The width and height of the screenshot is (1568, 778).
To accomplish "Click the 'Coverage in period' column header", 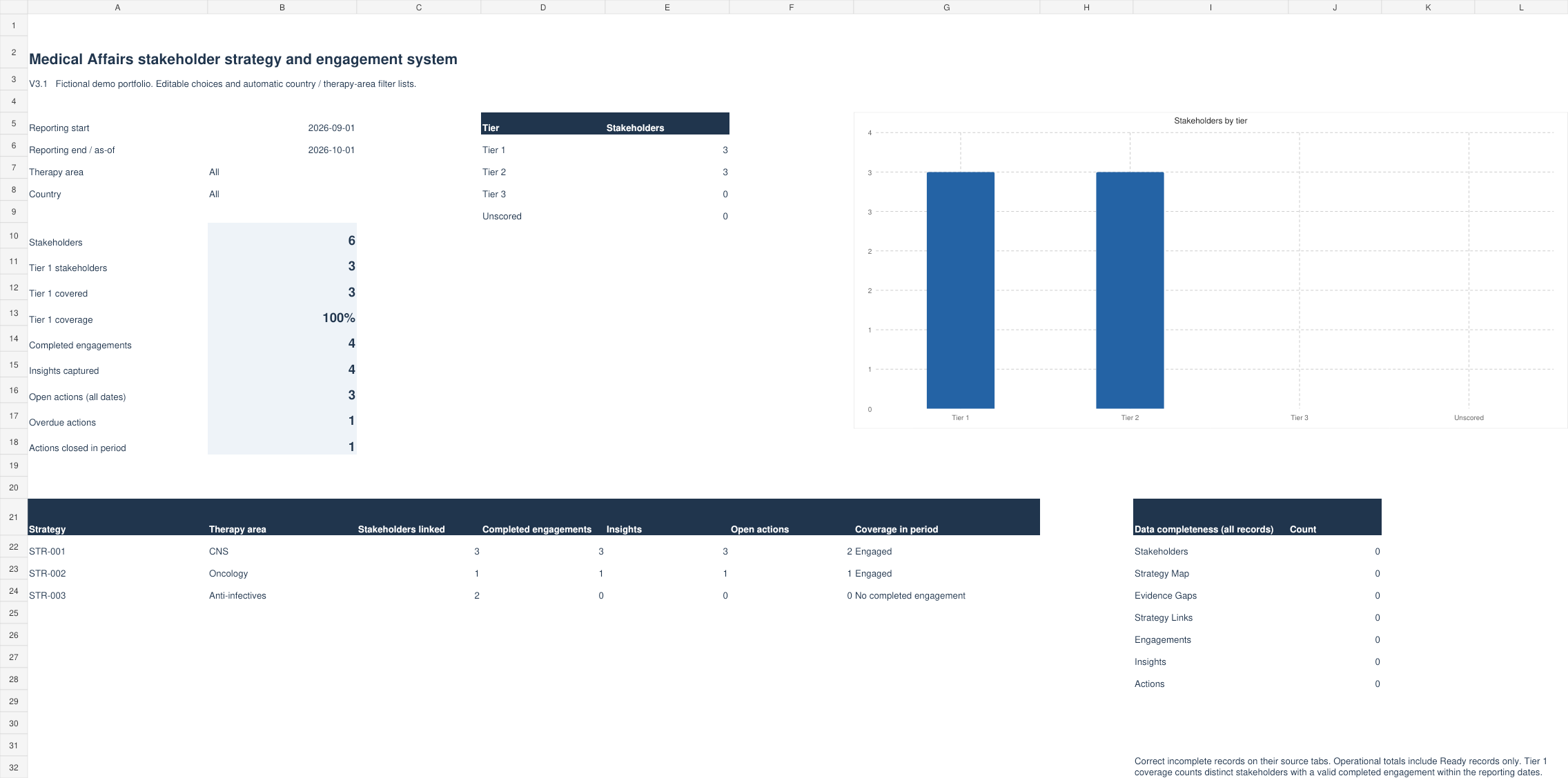I will tap(946, 517).
